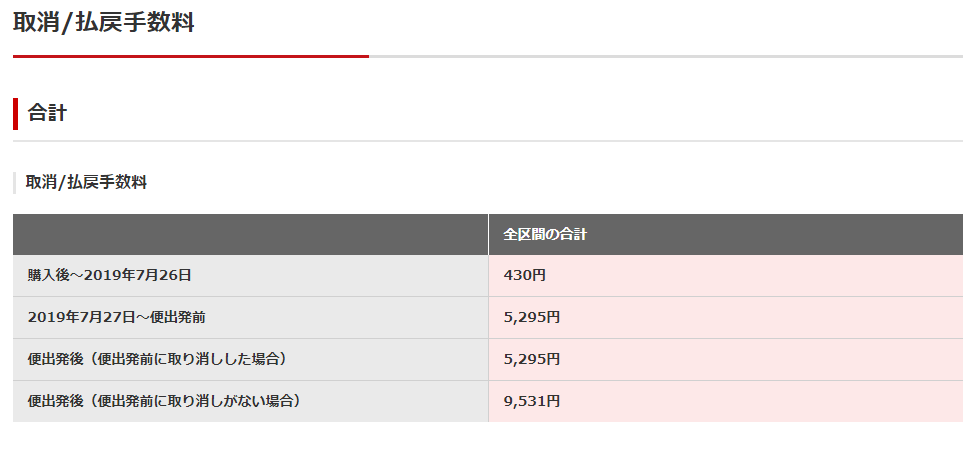The height and width of the screenshot is (449, 969).
Task: Click the gray bar left of 取消/払戻手数料 sub-heading
Action: 14,183
